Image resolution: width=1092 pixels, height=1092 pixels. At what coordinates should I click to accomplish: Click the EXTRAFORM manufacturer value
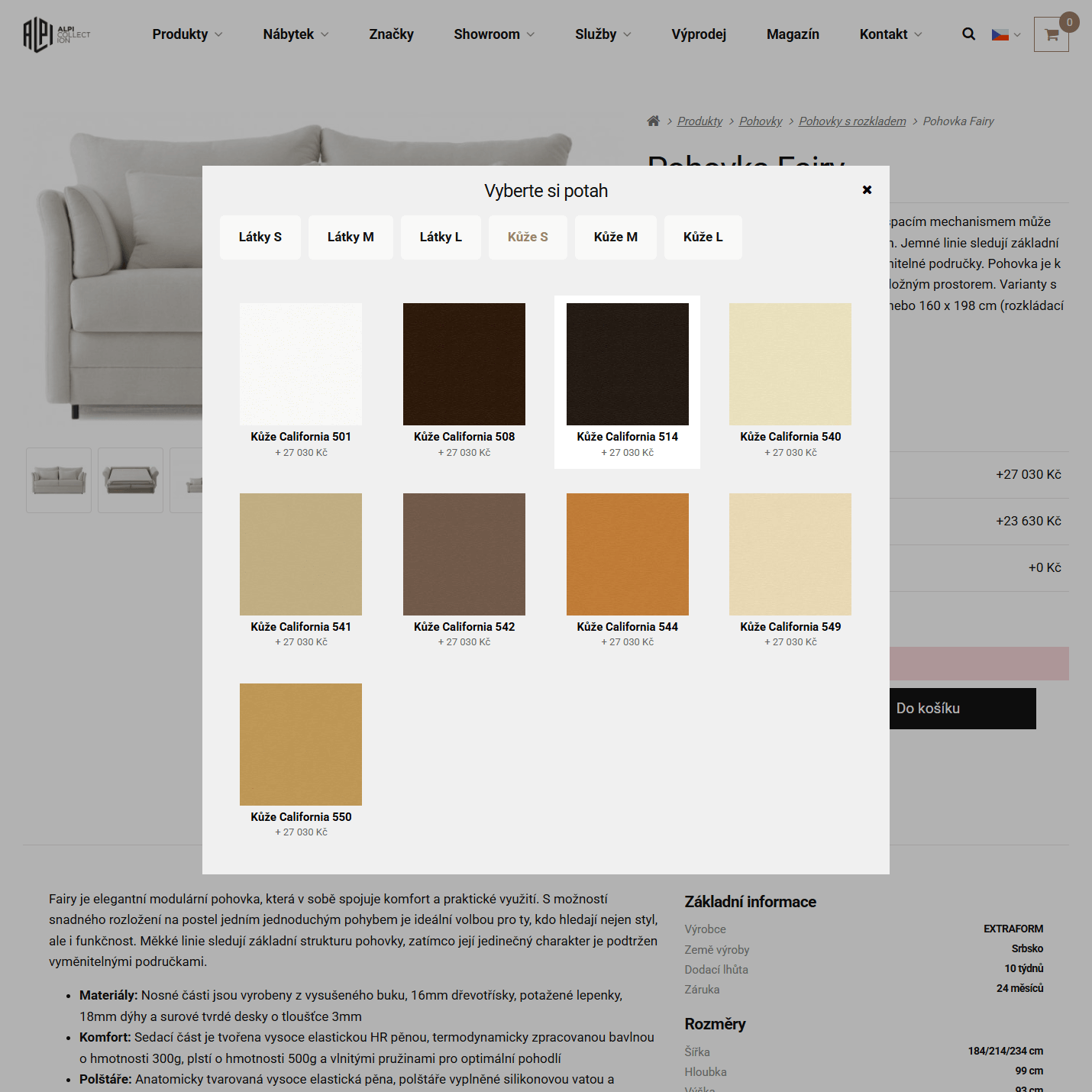click(1013, 929)
